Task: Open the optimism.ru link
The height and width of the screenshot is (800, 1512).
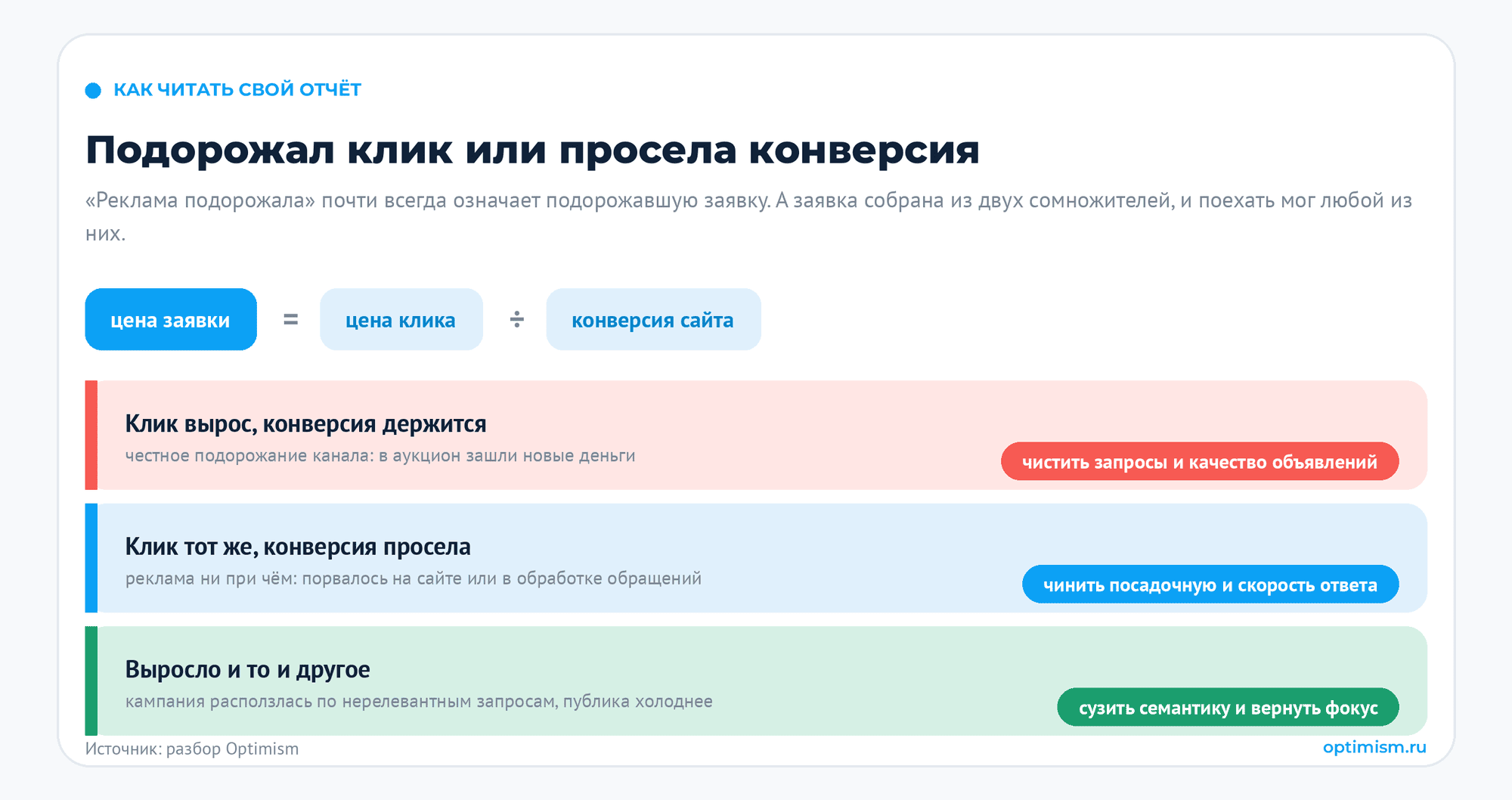Action: point(1374,747)
